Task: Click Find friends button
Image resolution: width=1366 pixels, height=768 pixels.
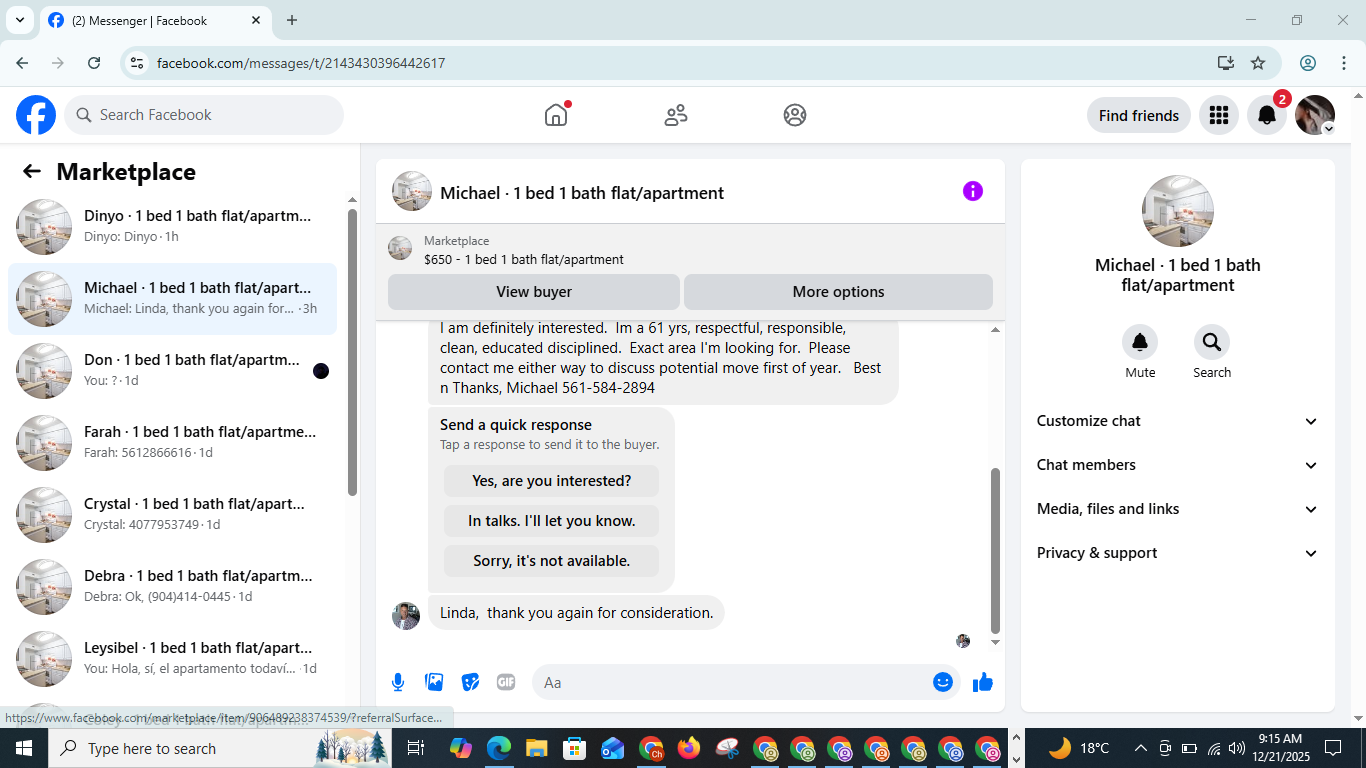Action: (1139, 115)
